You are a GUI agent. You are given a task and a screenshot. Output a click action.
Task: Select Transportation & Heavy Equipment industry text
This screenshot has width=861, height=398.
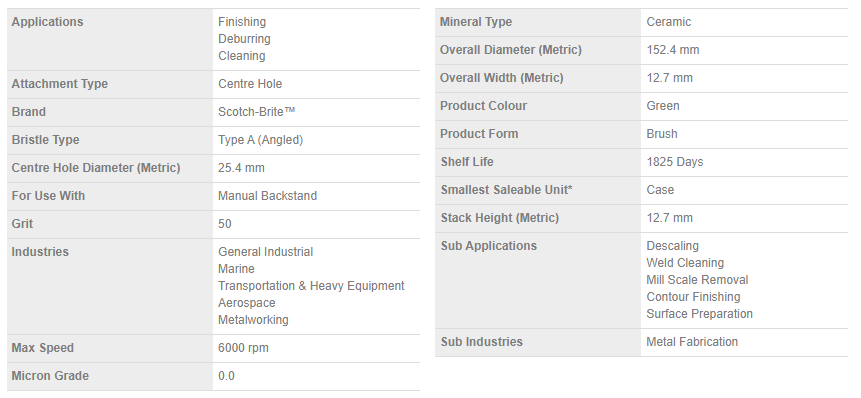[x=311, y=286]
